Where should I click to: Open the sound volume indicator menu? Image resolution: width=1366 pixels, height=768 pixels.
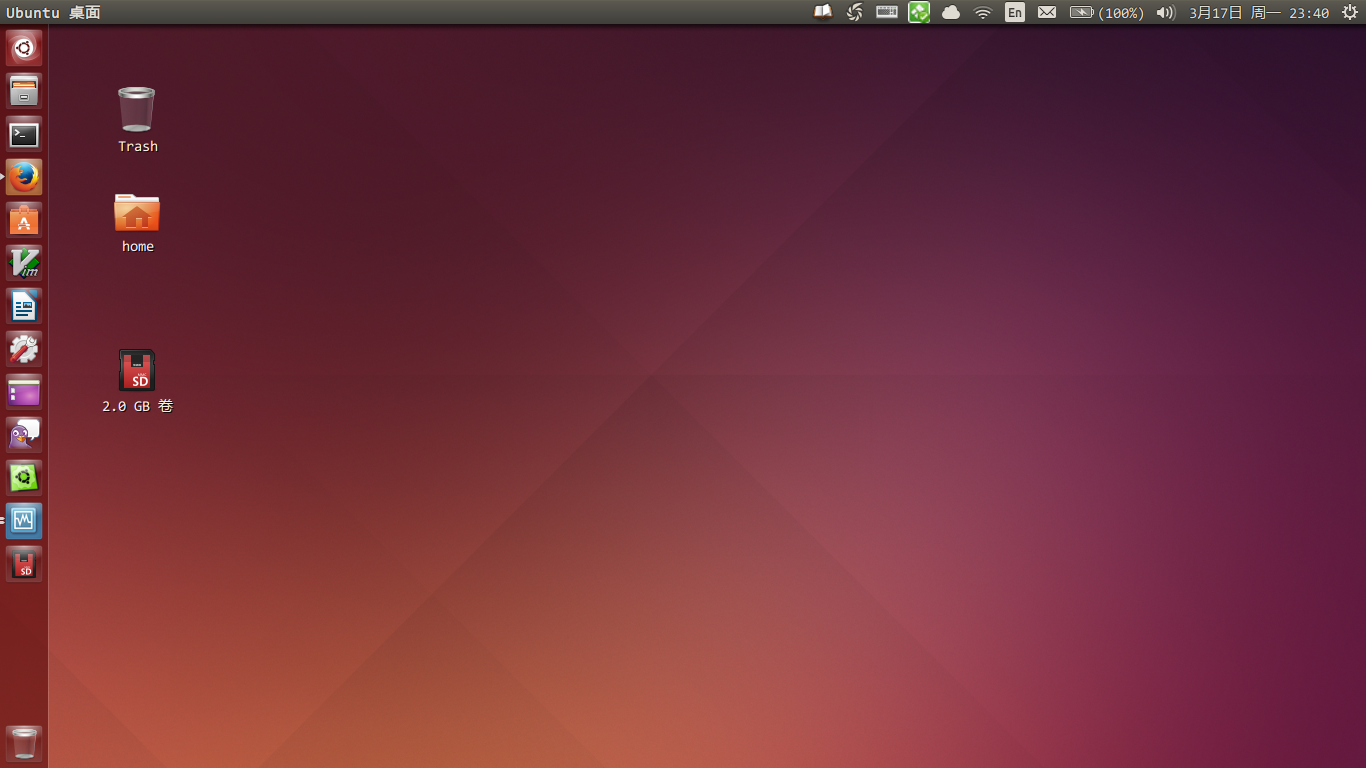pos(1165,12)
